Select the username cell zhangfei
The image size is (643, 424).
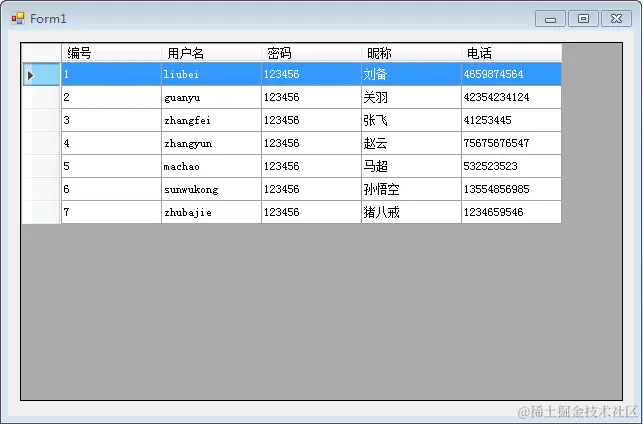(211, 120)
